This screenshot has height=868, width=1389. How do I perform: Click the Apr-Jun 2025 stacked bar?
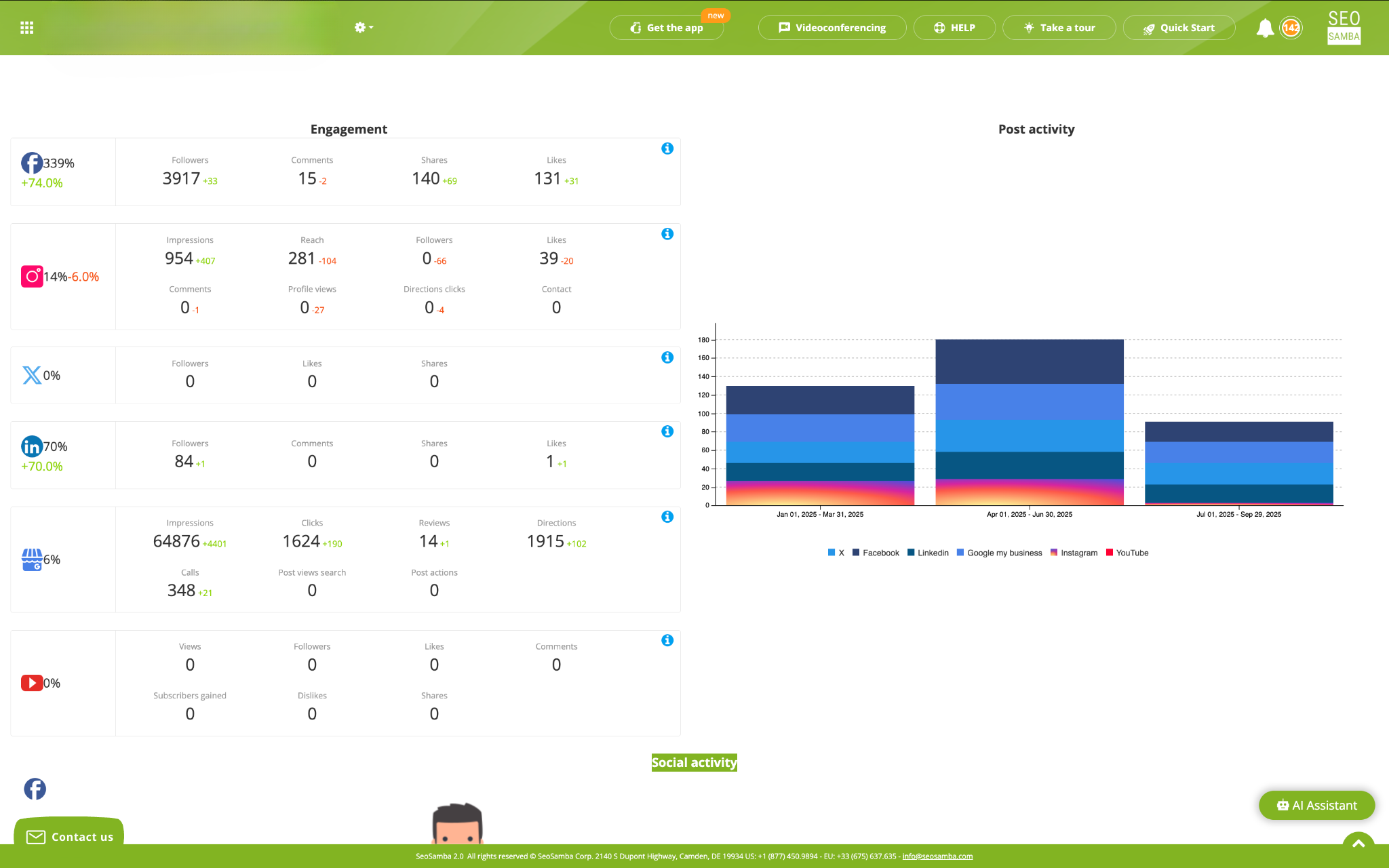point(1029,420)
